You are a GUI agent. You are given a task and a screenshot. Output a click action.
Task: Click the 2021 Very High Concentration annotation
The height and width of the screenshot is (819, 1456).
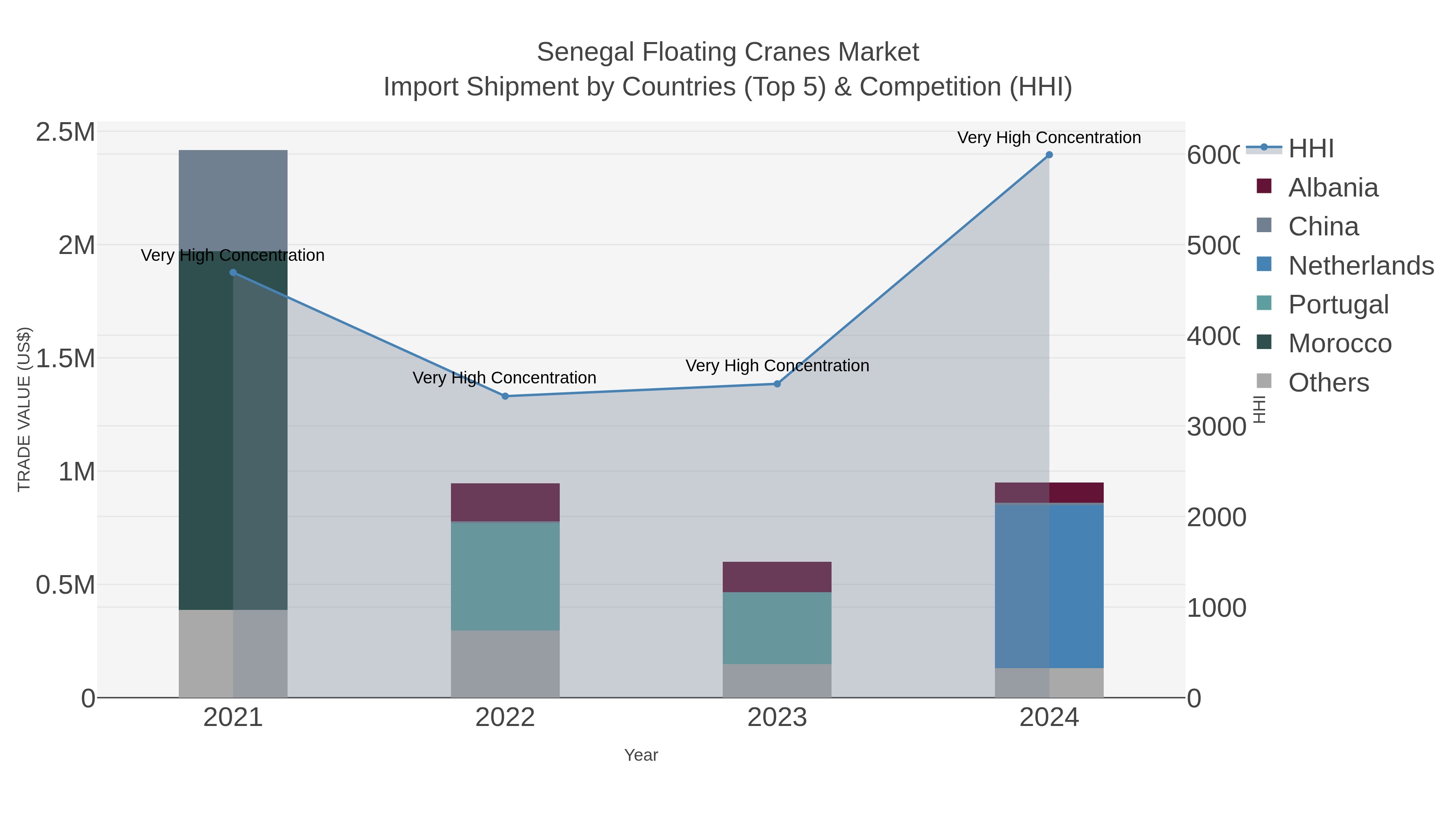point(233,255)
